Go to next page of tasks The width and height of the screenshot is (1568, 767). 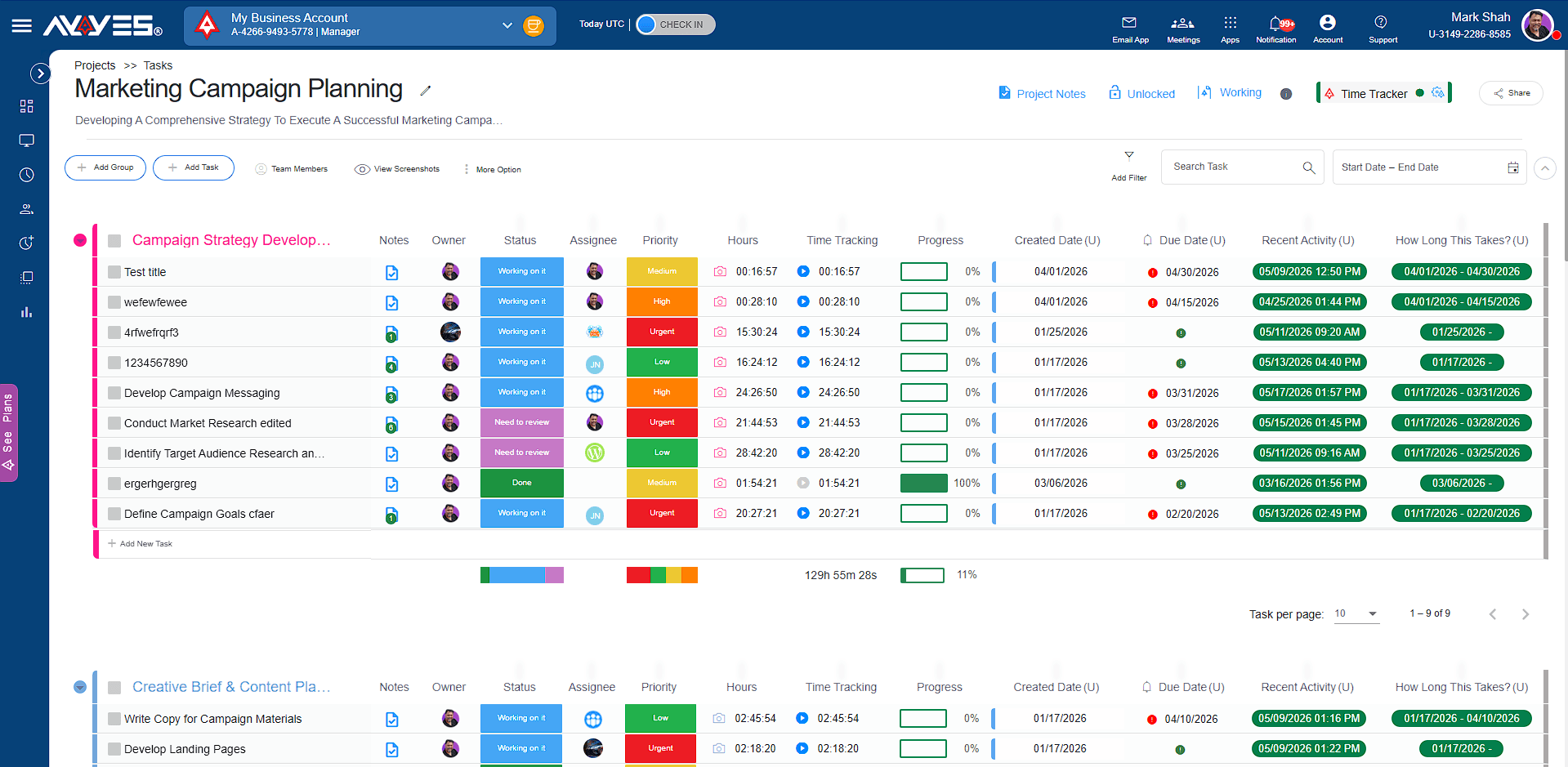[x=1526, y=614]
